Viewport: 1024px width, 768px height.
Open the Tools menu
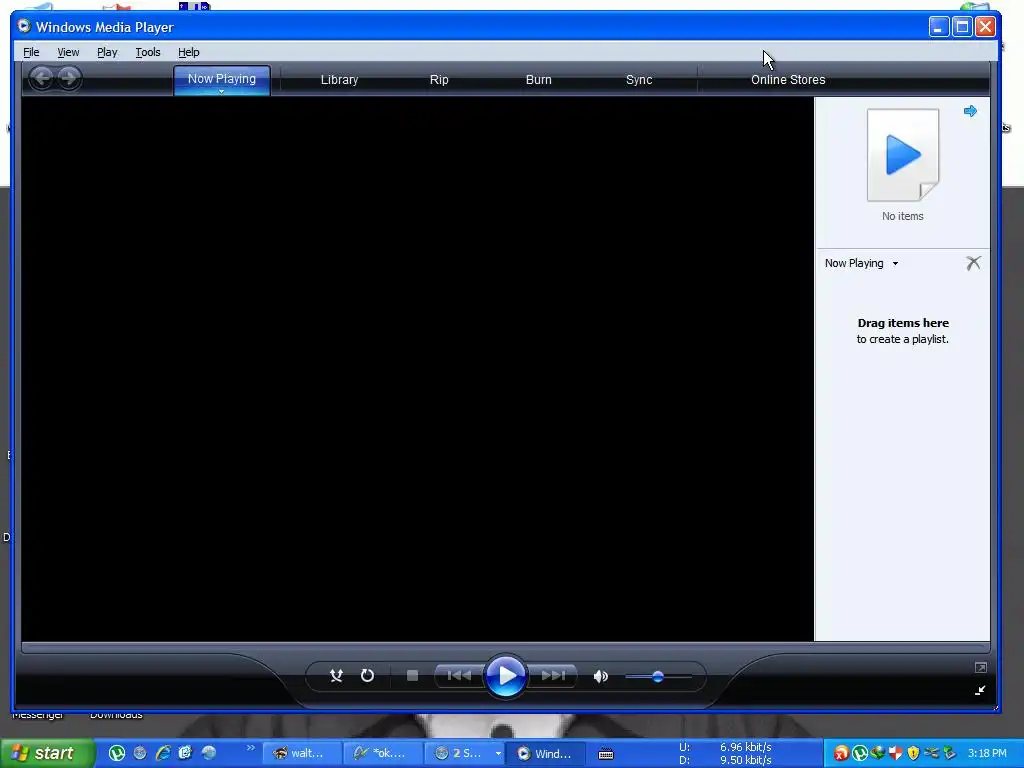click(x=148, y=52)
